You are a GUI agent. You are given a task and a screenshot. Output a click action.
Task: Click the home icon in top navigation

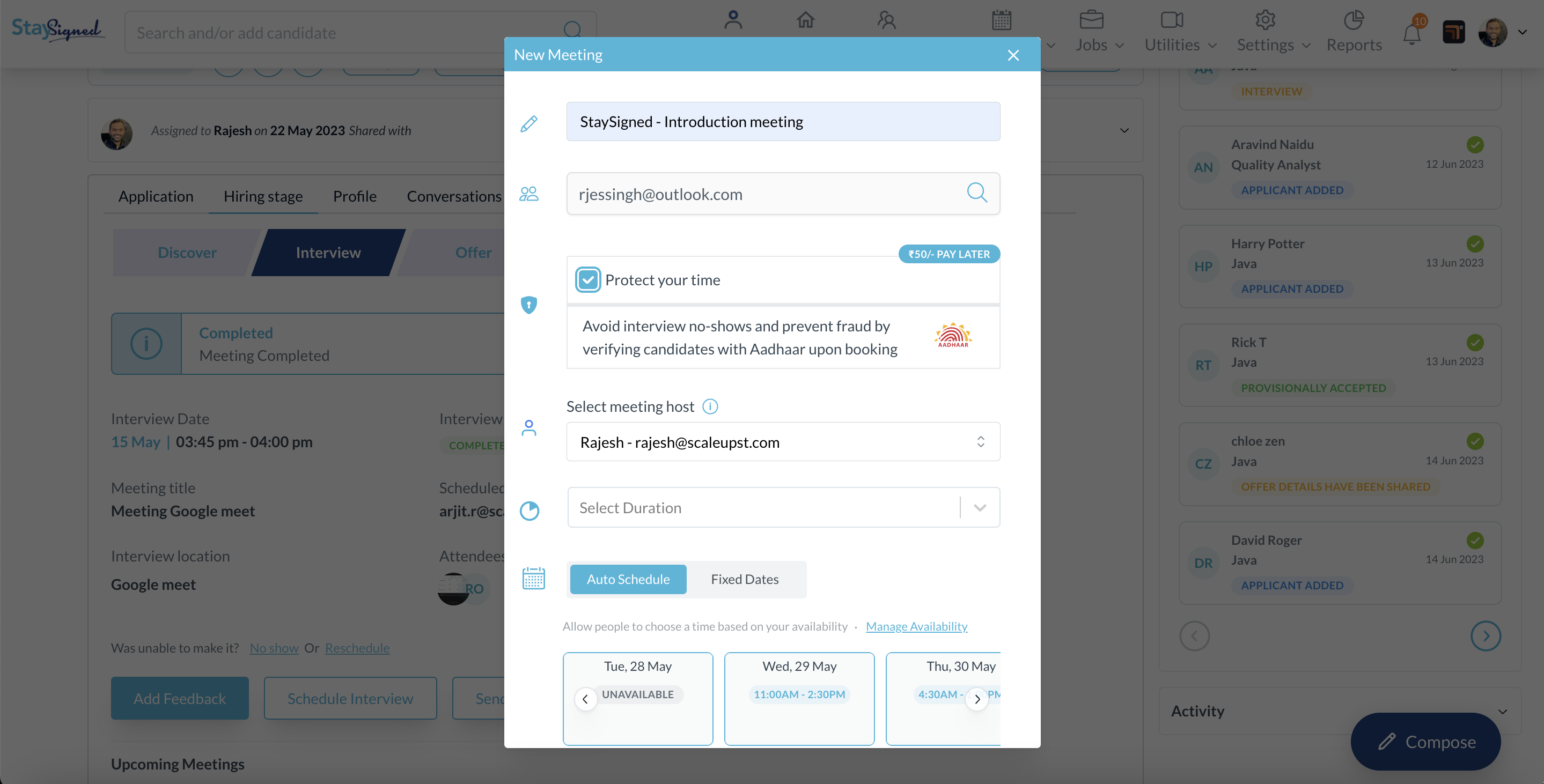point(806,20)
